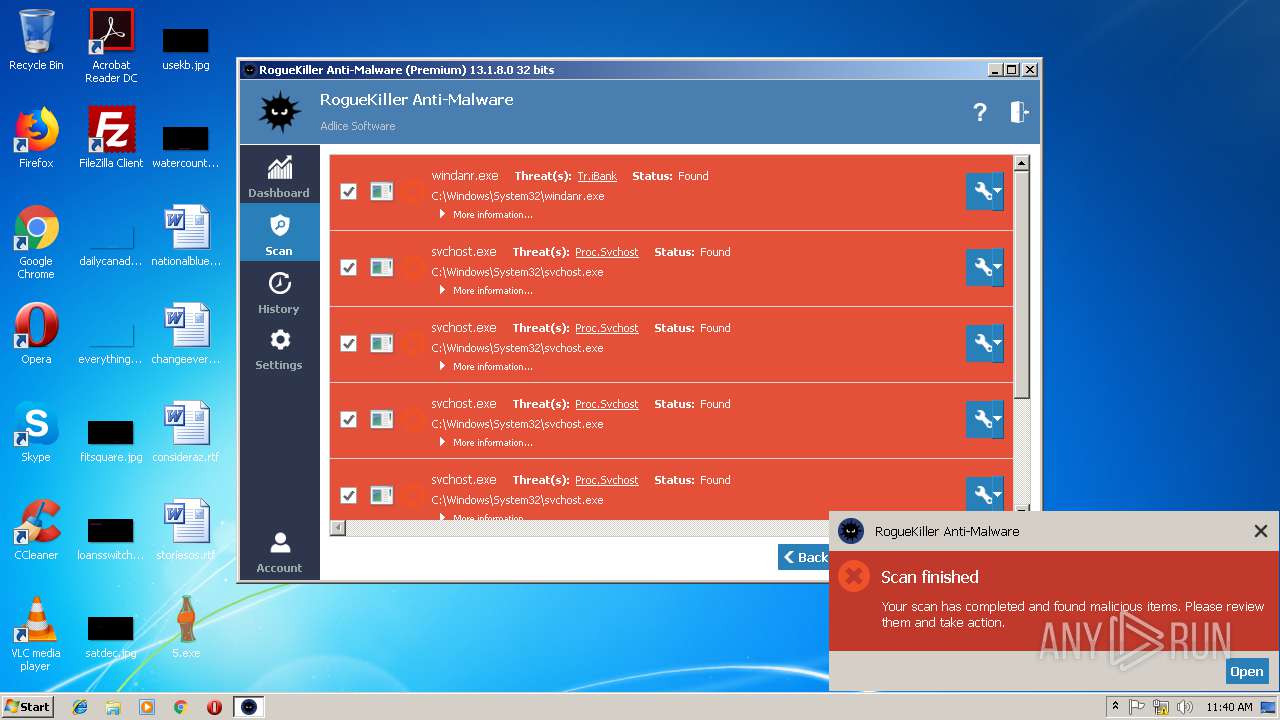Select the Skype desktop shortcut

click(36, 432)
